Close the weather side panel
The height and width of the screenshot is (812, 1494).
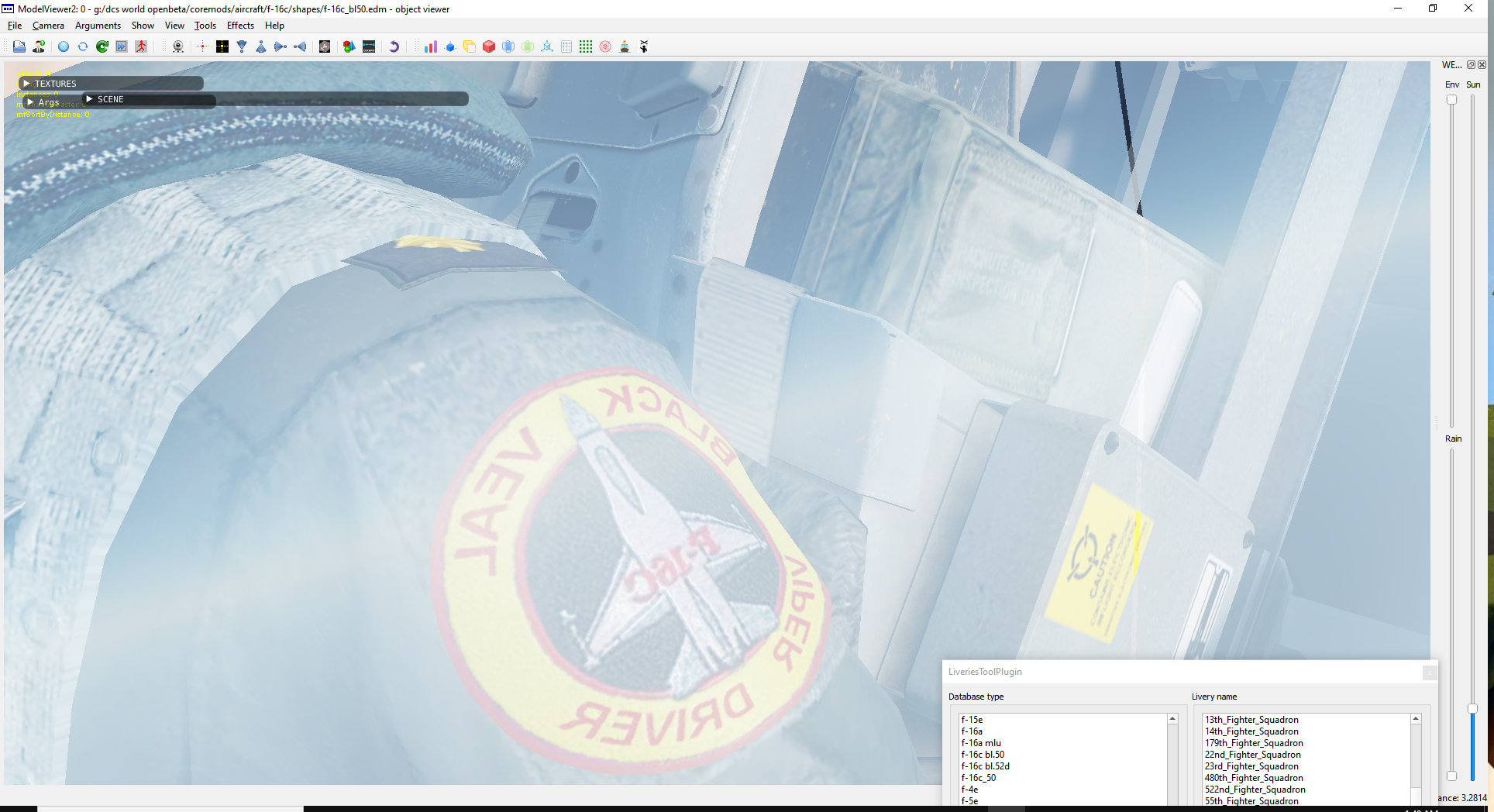[1482, 65]
